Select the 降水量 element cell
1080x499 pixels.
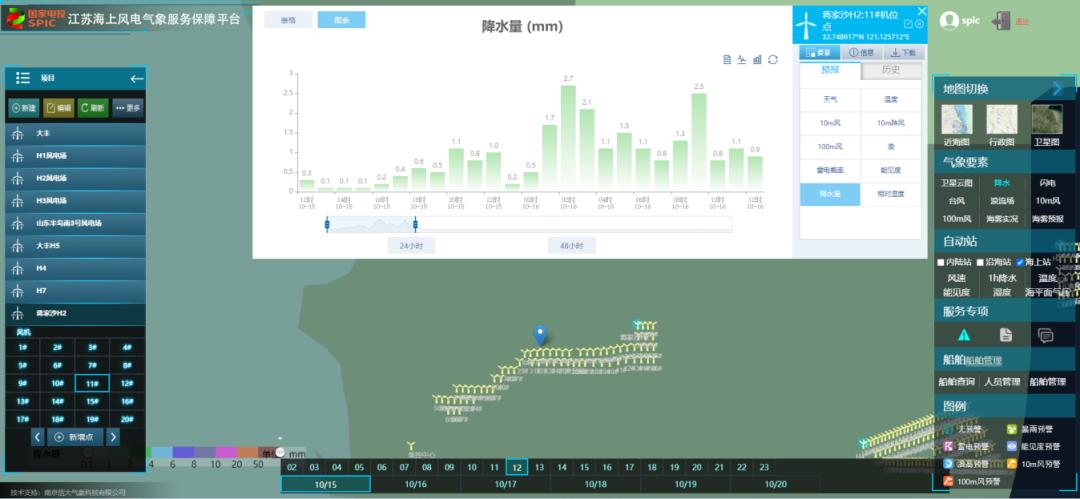point(830,194)
